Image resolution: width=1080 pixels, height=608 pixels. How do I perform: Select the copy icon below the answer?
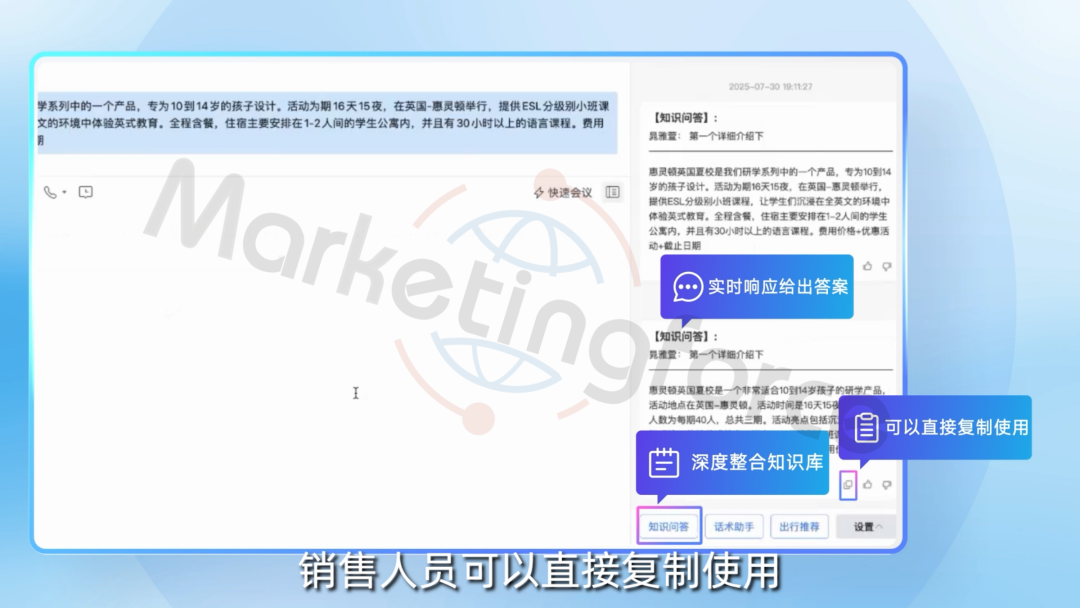pos(849,485)
